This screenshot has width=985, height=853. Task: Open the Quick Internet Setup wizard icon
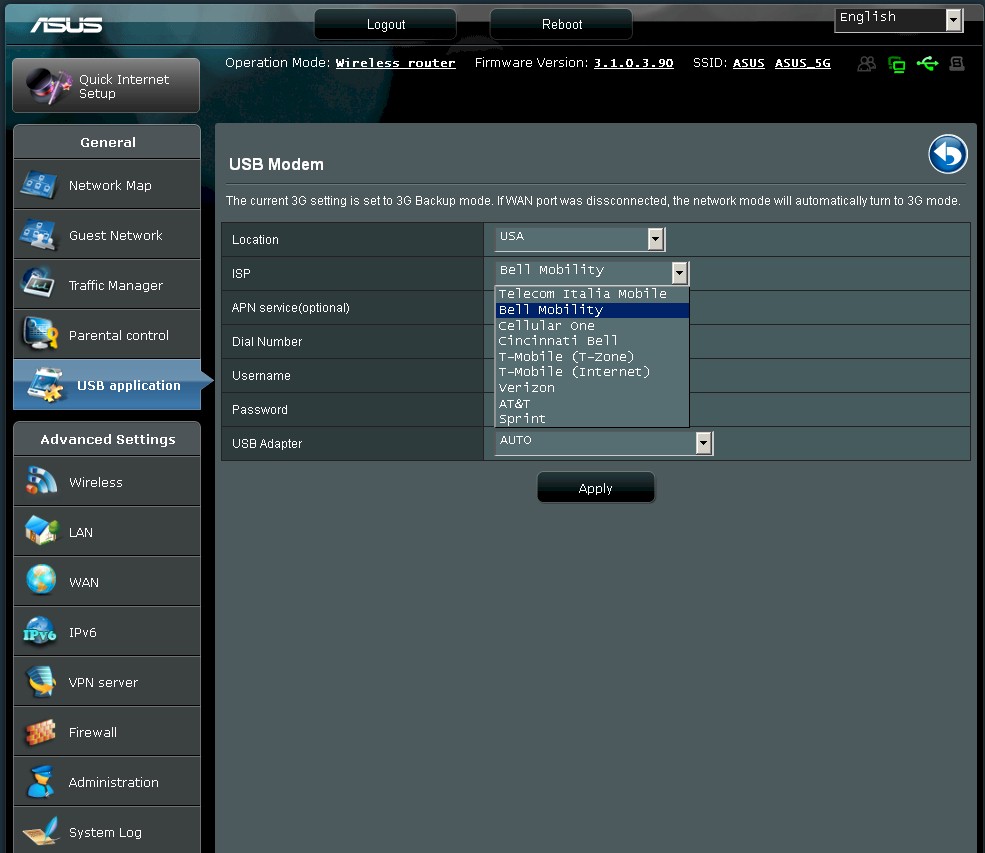click(x=49, y=86)
